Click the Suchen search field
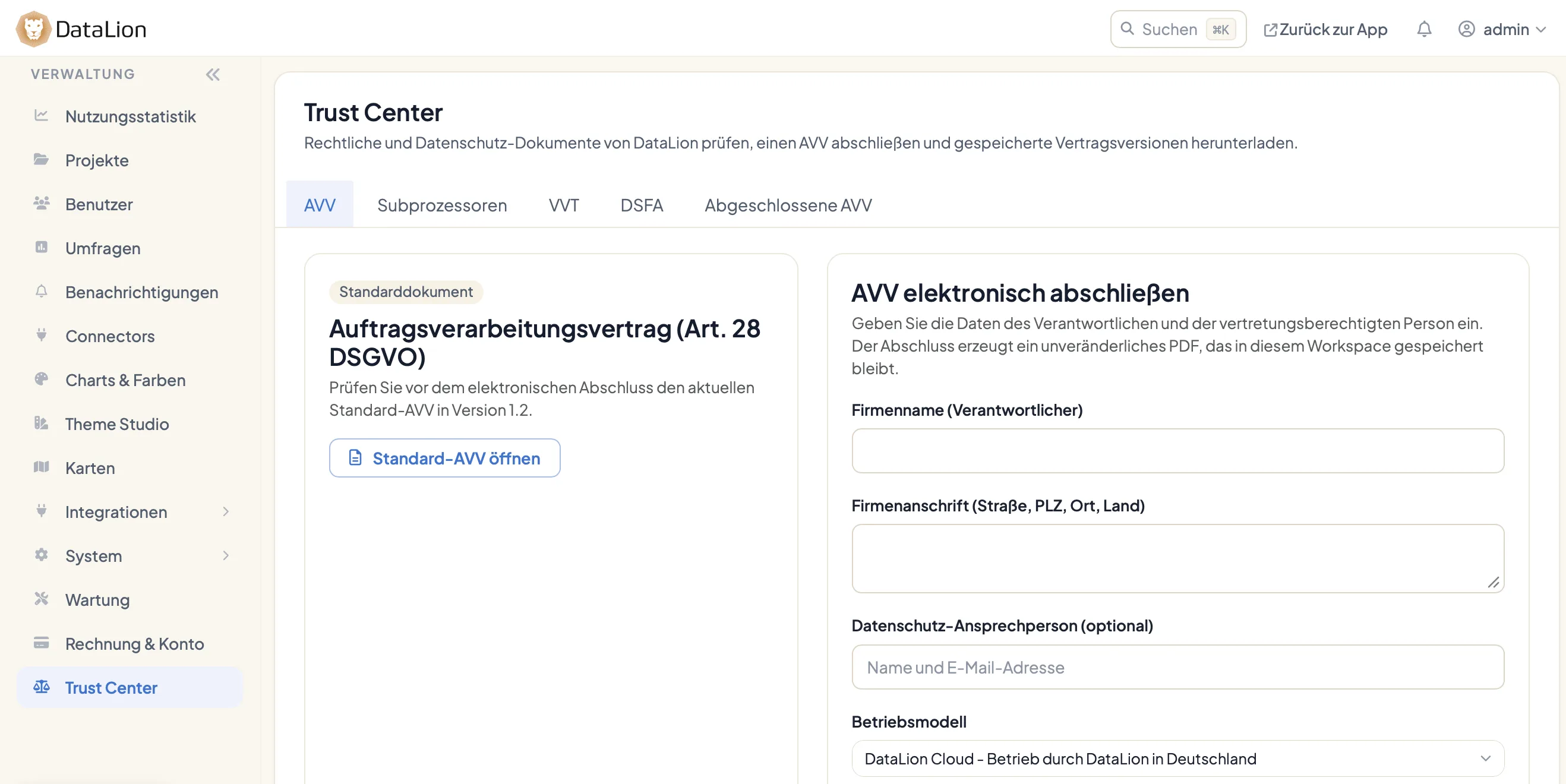 point(1177,29)
